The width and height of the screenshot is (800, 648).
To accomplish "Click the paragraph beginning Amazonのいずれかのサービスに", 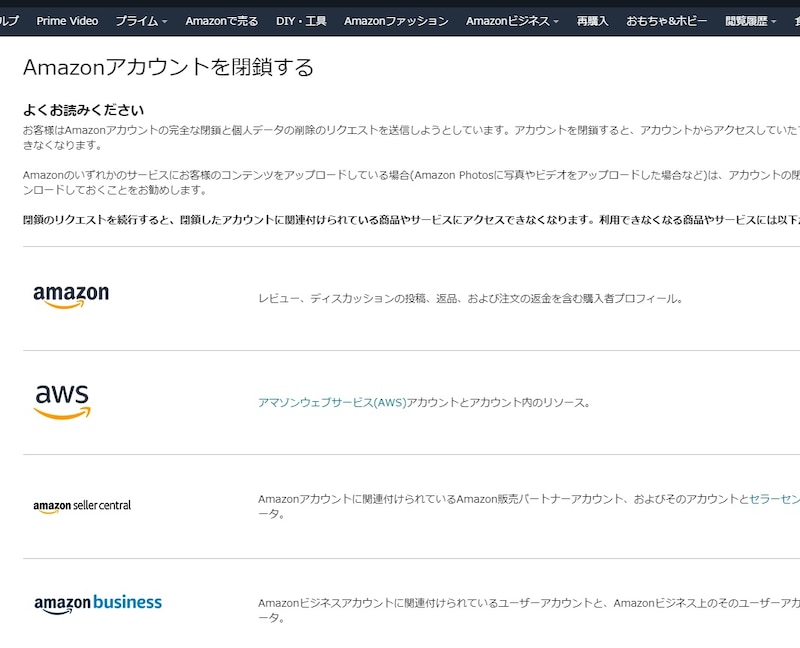I will (x=411, y=183).
